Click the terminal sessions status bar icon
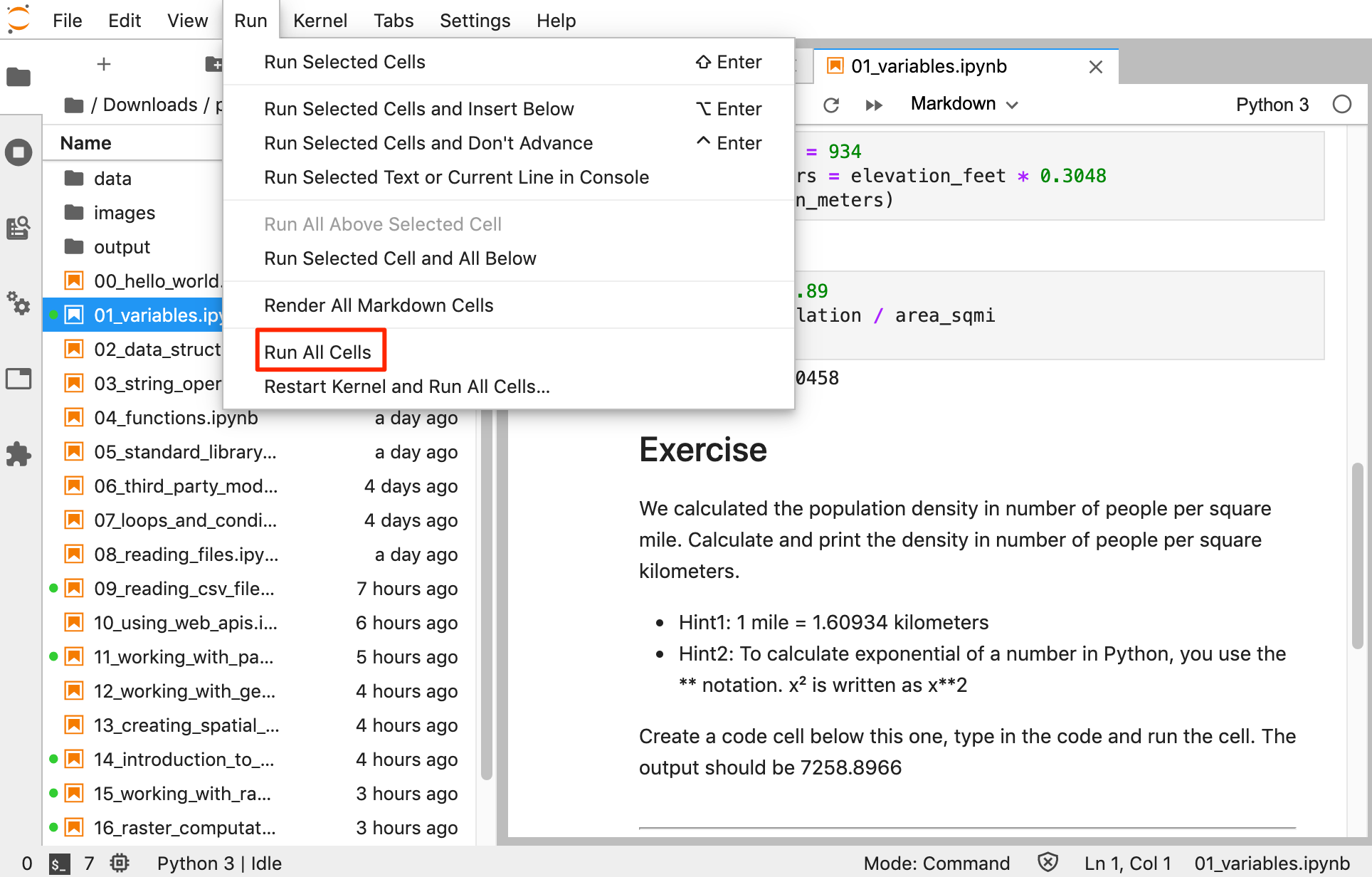1372x877 pixels. pos(59,863)
